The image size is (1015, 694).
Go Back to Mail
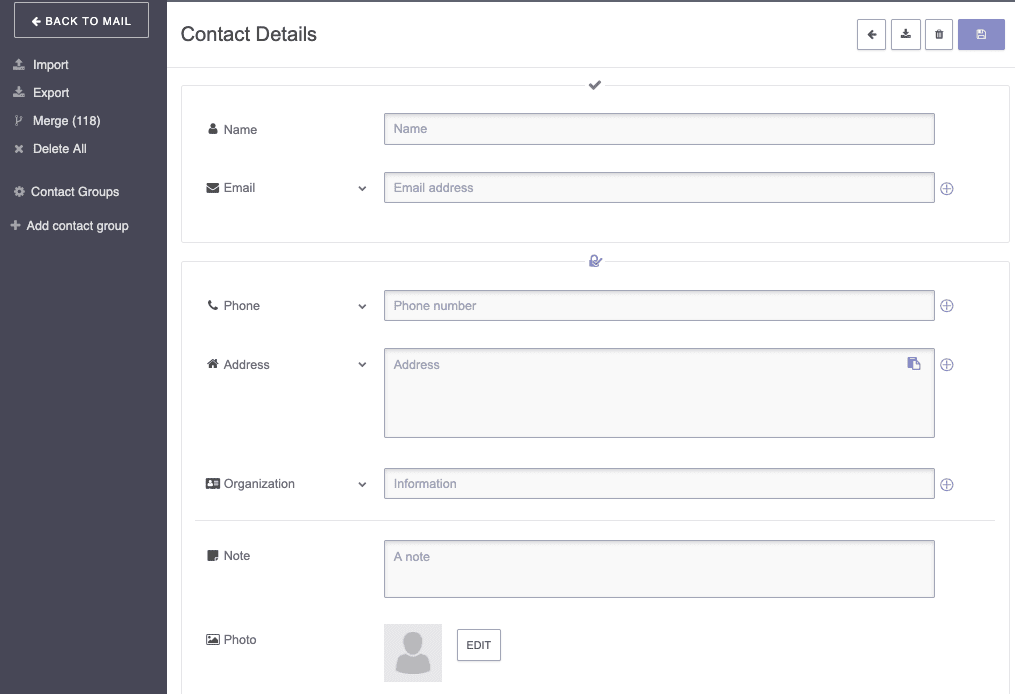[82, 20]
